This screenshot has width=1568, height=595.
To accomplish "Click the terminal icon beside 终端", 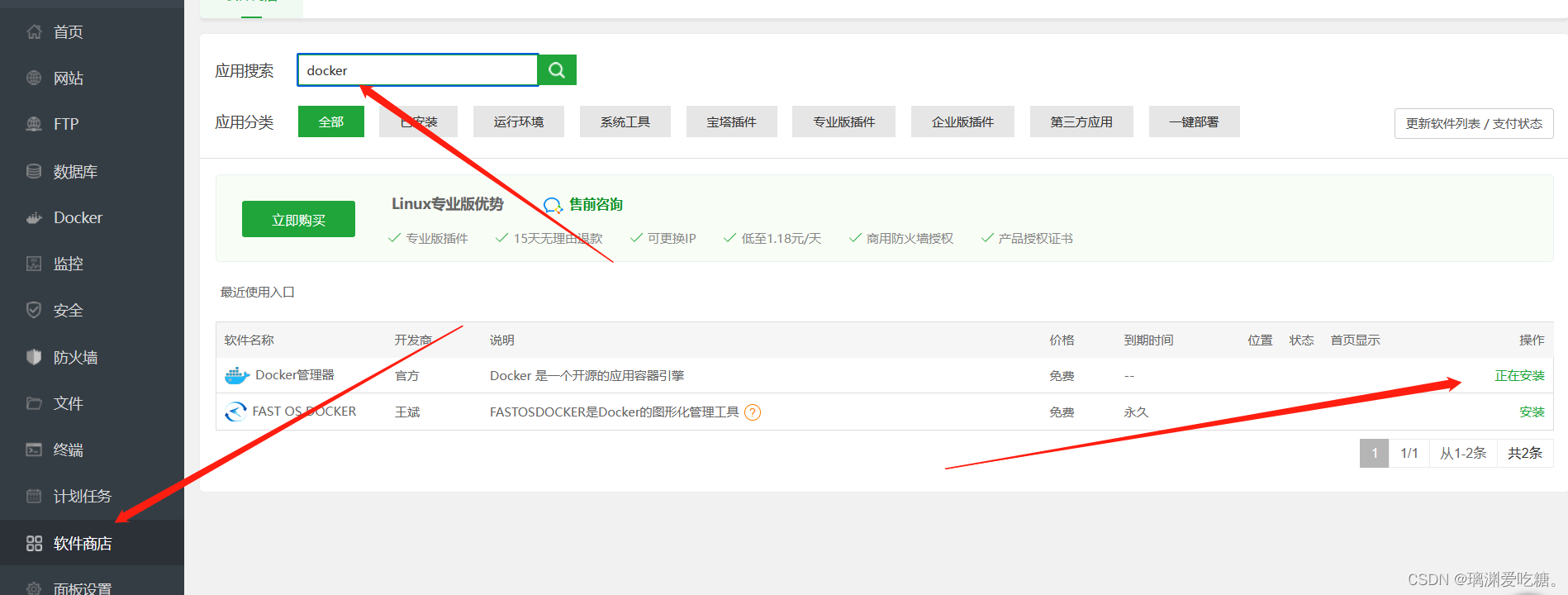I will [34, 450].
